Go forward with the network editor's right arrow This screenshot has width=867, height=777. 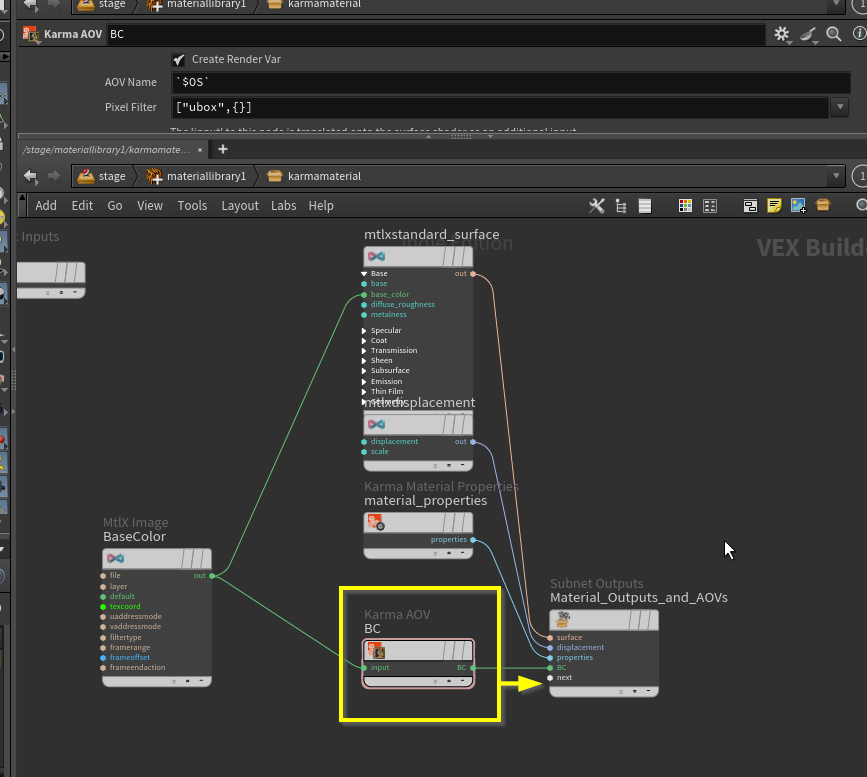[x=54, y=176]
